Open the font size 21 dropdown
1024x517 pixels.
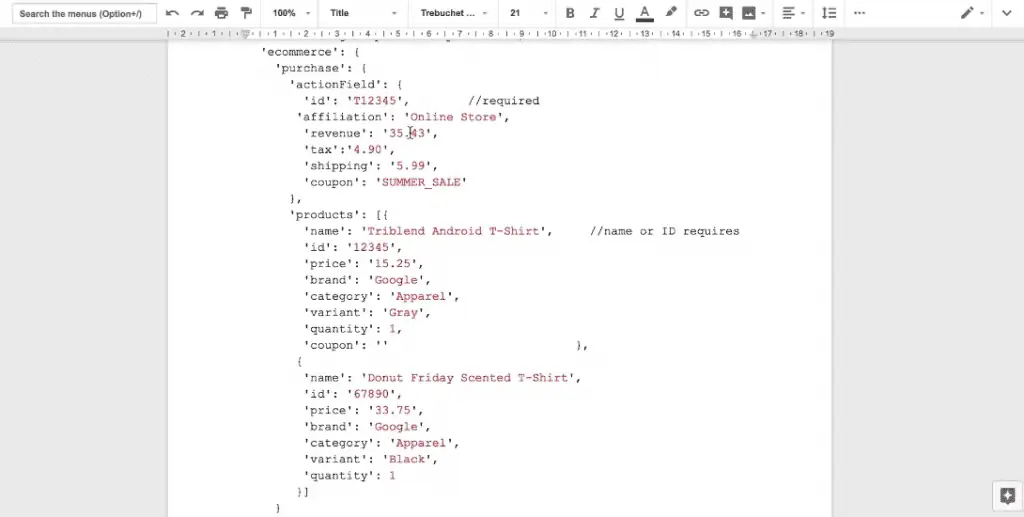[x=528, y=13]
